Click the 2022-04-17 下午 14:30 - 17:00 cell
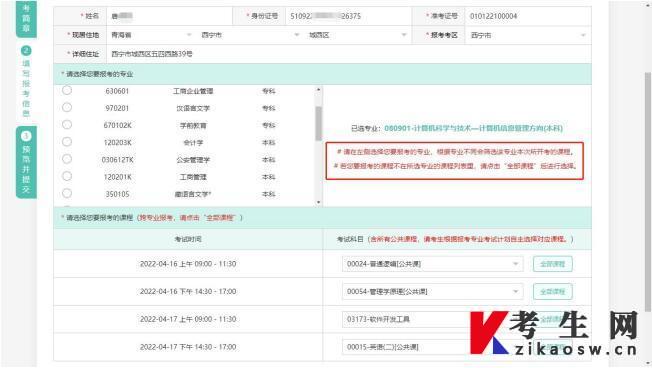Image resolution: width=652 pixels, height=368 pixels. click(x=188, y=347)
